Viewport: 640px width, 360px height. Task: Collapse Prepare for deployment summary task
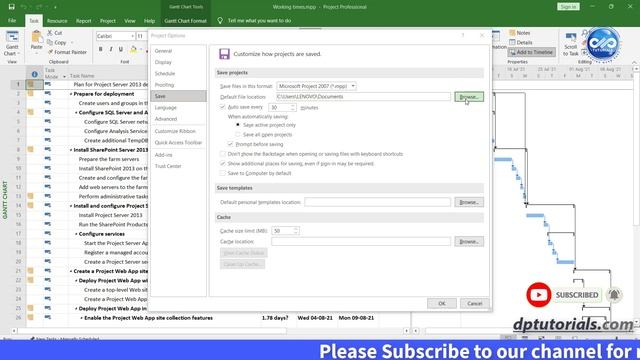click(x=71, y=94)
